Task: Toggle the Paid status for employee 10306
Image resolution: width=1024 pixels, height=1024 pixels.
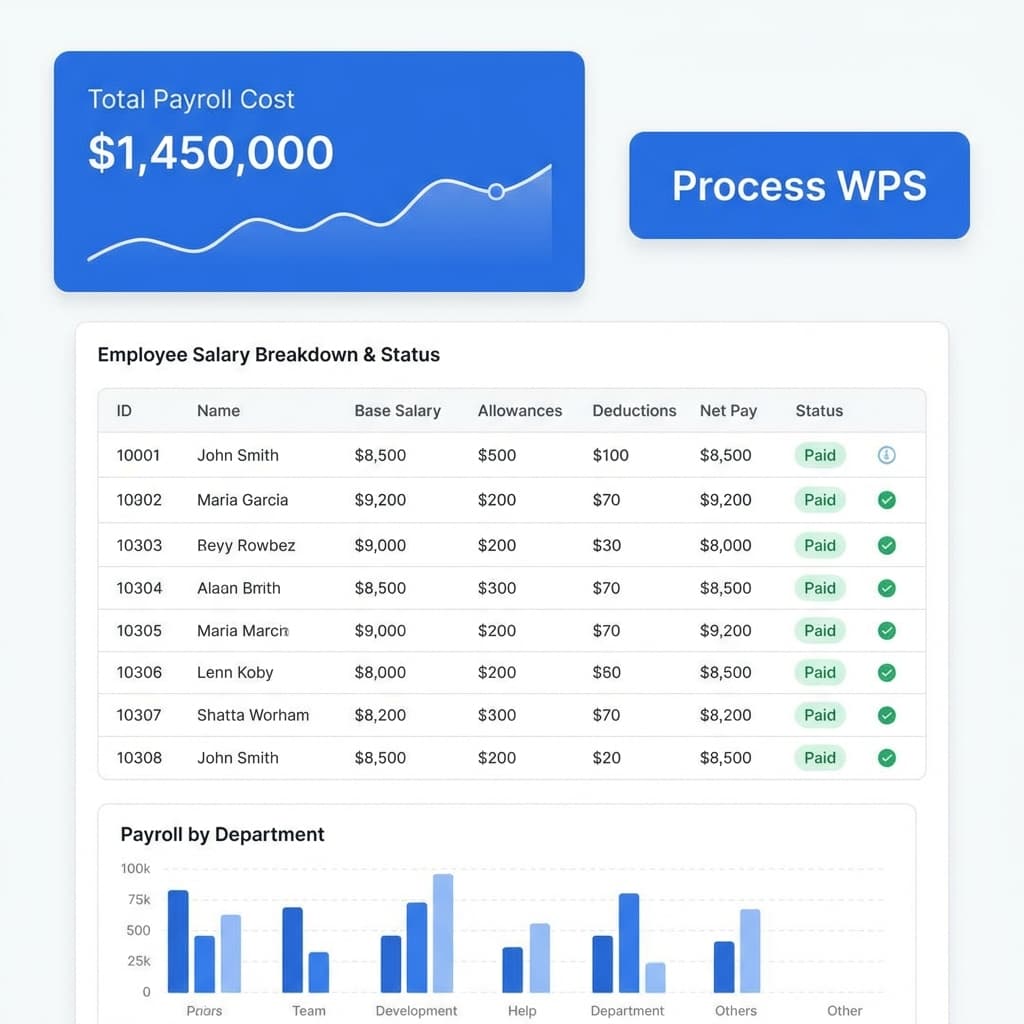Action: pyautogui.click(x=819, y=672)
